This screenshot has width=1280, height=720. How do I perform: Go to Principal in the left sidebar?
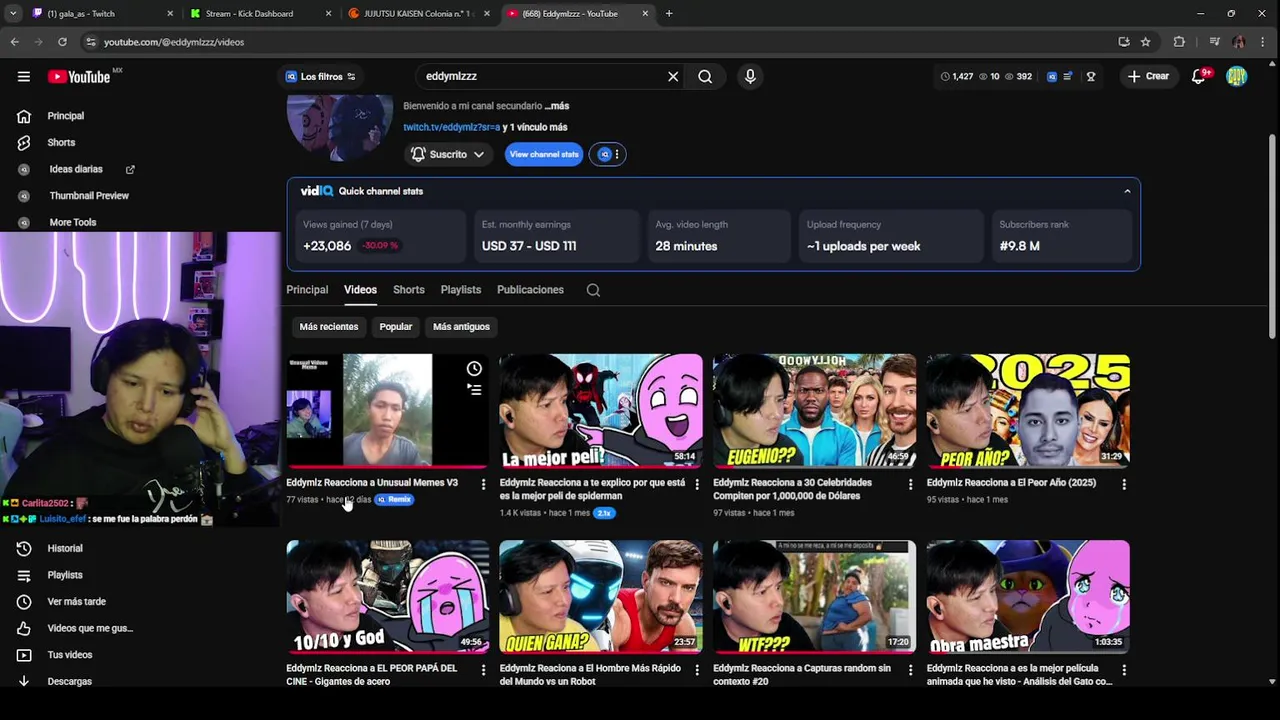[x=66, y=116]
